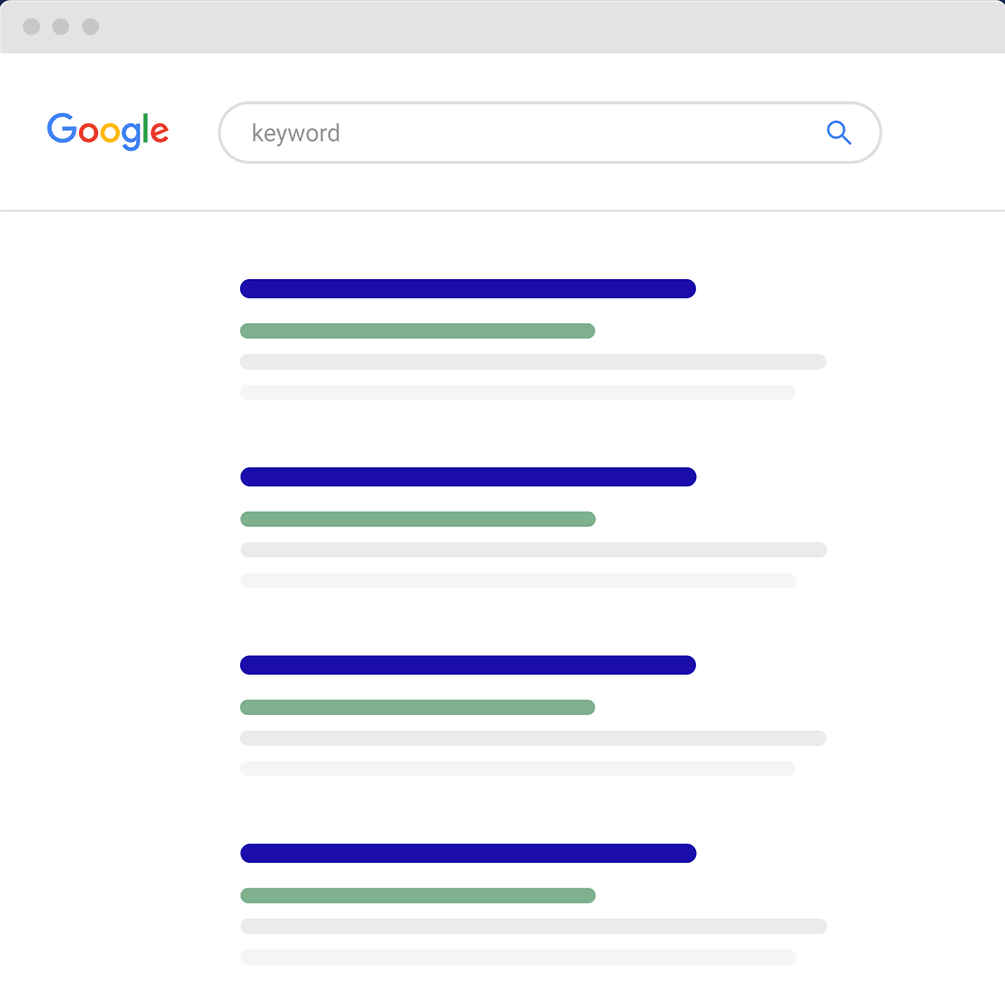
Task: Click the fourth result's lower gray description line
Action: 517,957
